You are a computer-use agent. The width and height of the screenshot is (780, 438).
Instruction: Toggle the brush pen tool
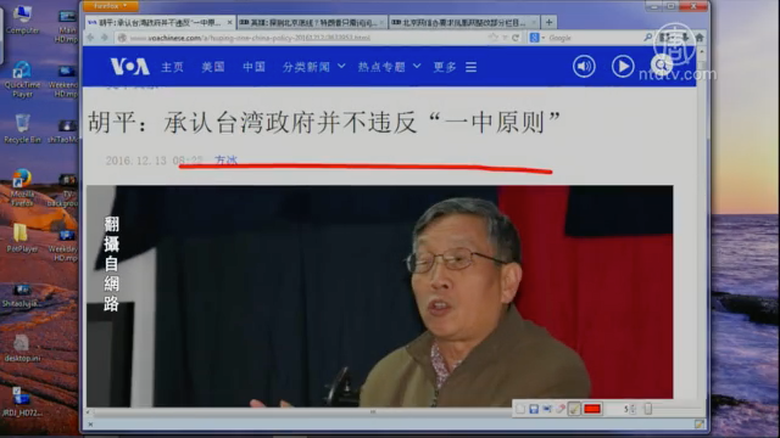click(x=574, y=409)
